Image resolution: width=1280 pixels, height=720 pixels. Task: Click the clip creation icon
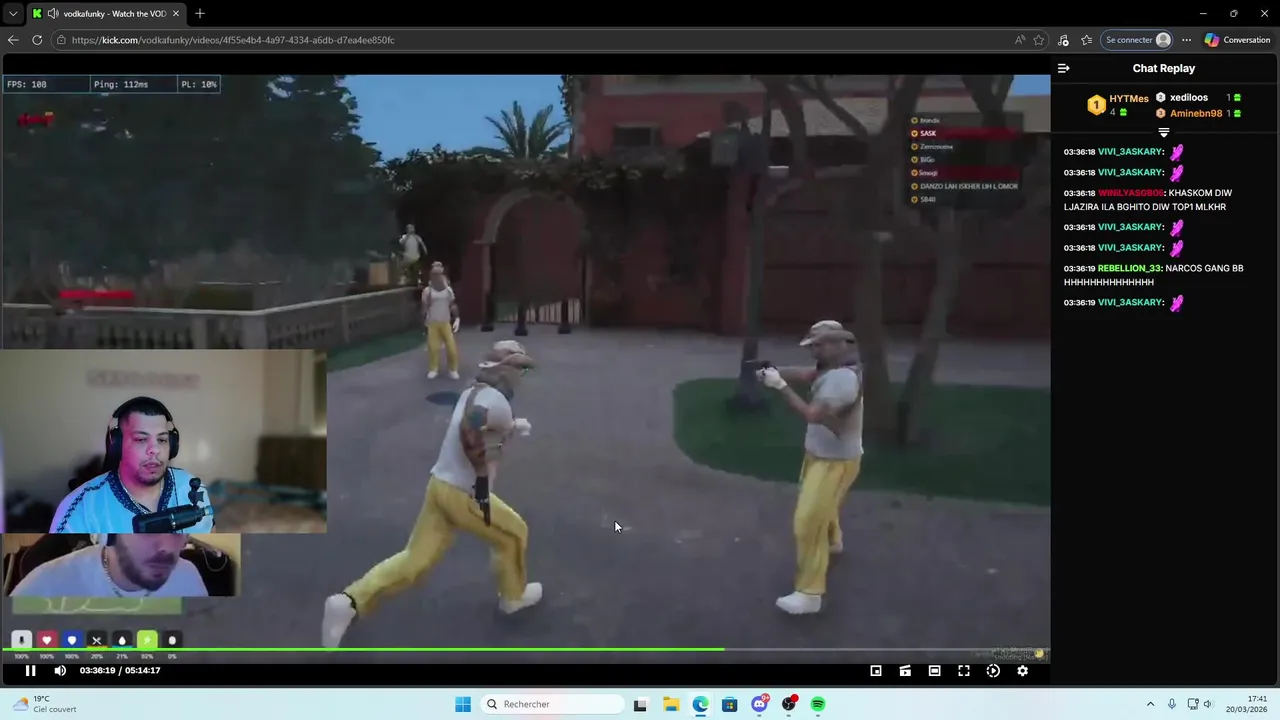905,671
